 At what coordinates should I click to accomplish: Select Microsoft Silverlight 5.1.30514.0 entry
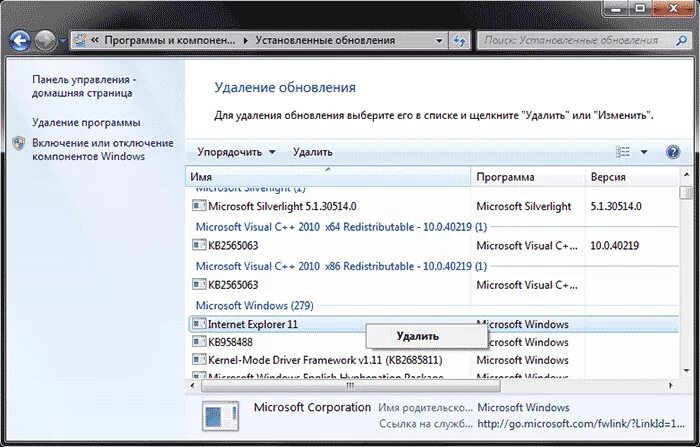pyautogui.click(x=282, y=206)
